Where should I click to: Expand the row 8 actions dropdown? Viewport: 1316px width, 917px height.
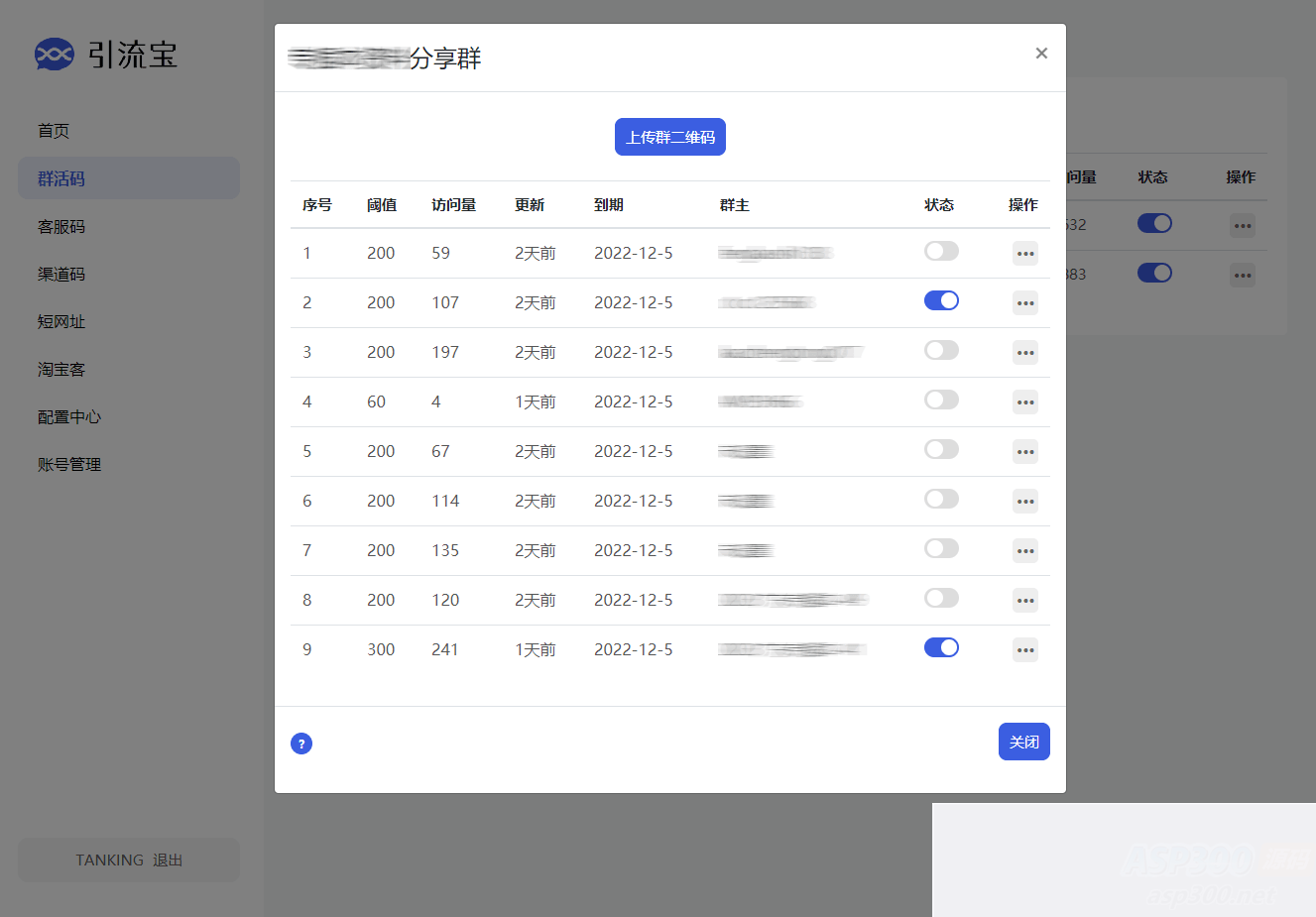1024,601
